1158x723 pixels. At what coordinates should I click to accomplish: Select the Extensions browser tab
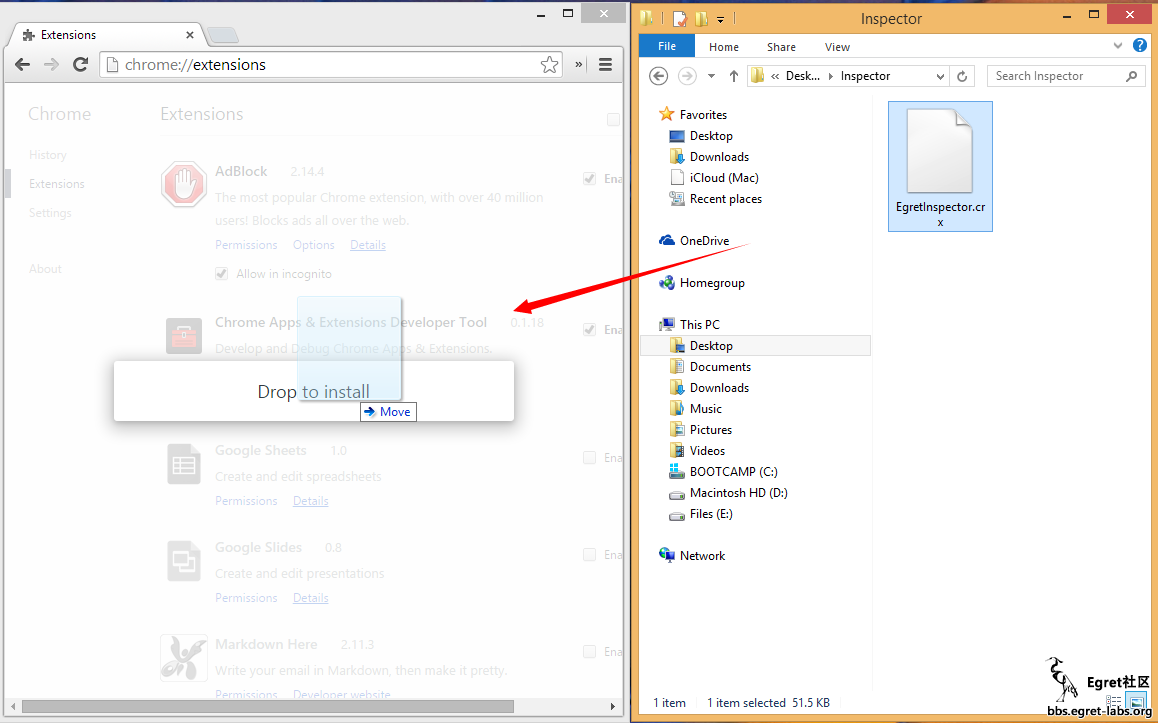106,35
